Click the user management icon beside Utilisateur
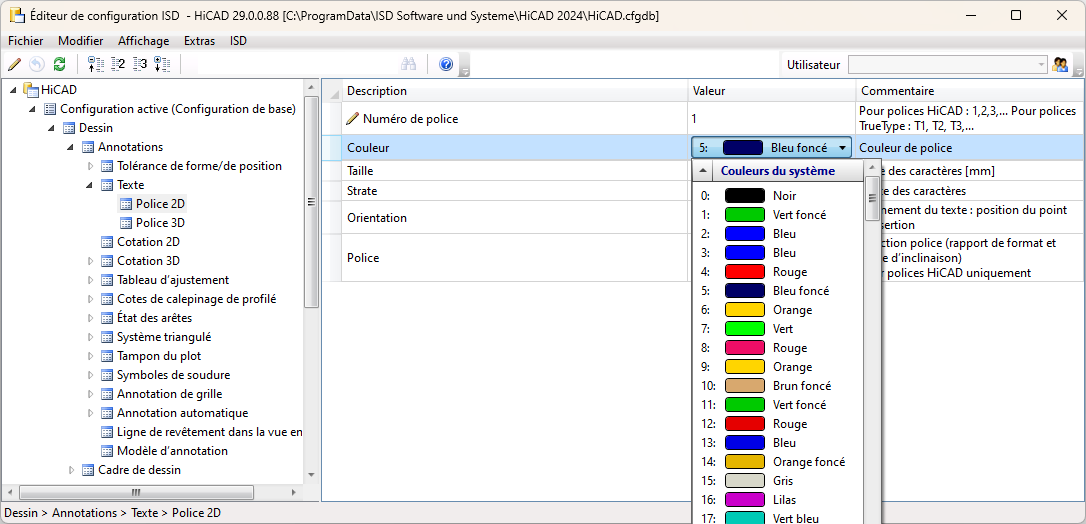Viewport: 1086px width, 524px height. (1060, 64)
